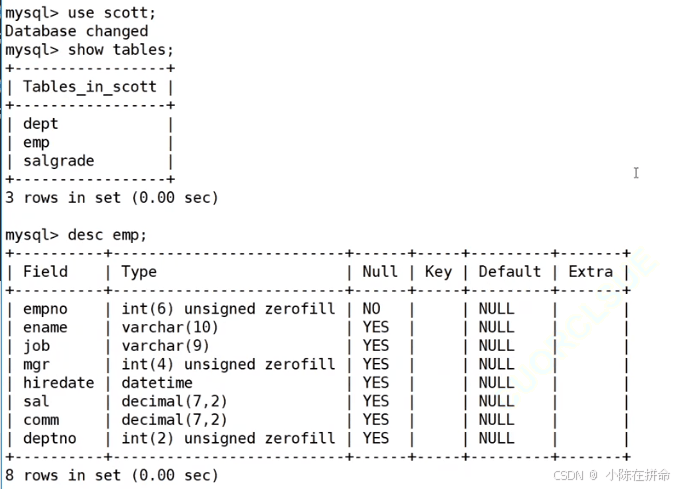
Task: Click the 'deptno' field name
Action: point(50,438)
